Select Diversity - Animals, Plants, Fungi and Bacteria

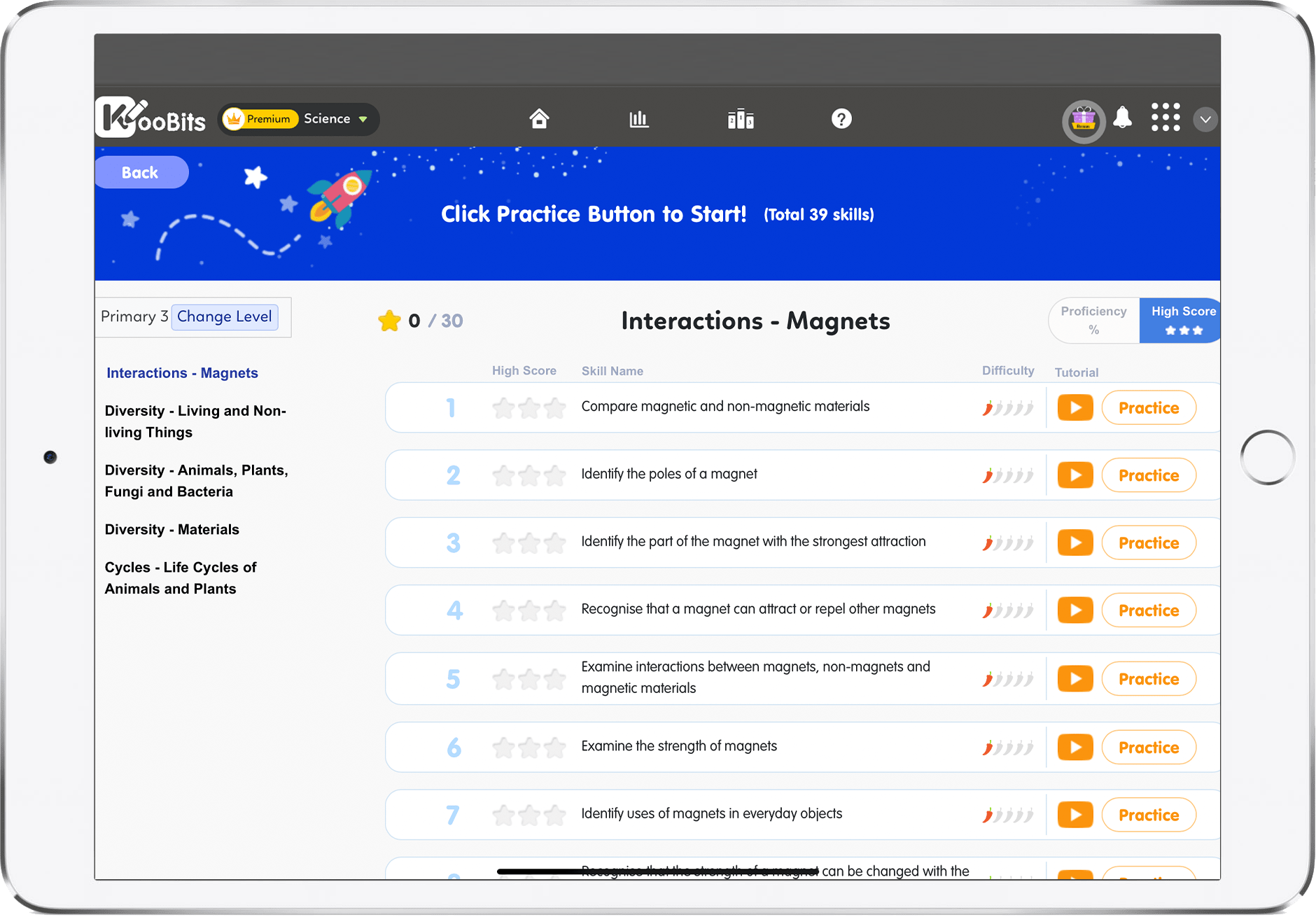coord(196,481)
